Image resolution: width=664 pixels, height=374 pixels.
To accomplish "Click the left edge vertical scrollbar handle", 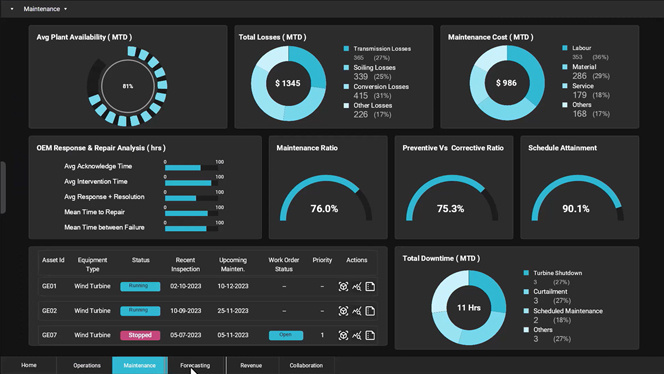I will [3, 187].
